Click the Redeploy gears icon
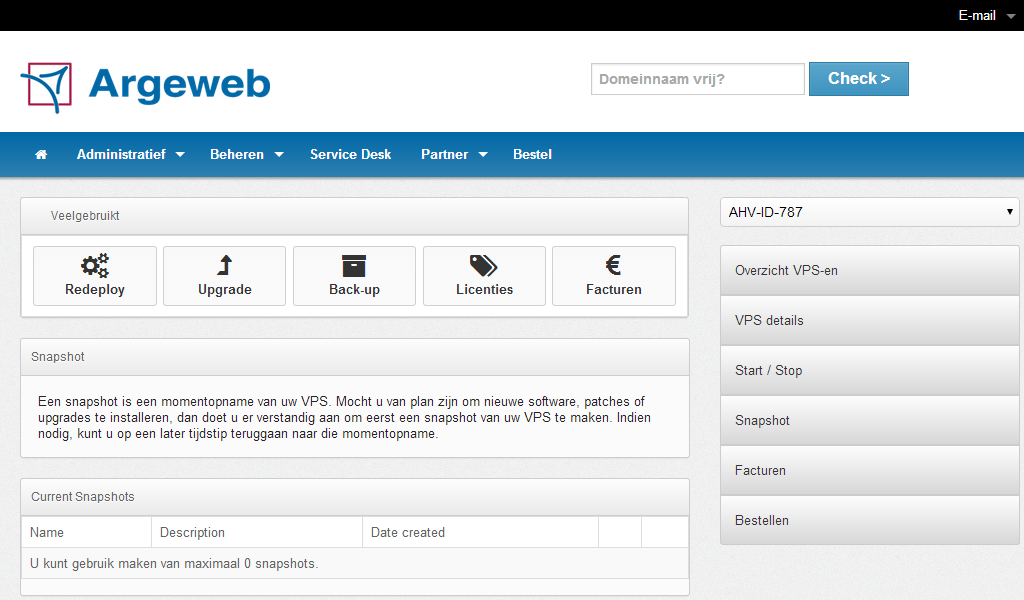This screenshot has height=600, width=1024. pyautogui.click(x=95, y=265)
